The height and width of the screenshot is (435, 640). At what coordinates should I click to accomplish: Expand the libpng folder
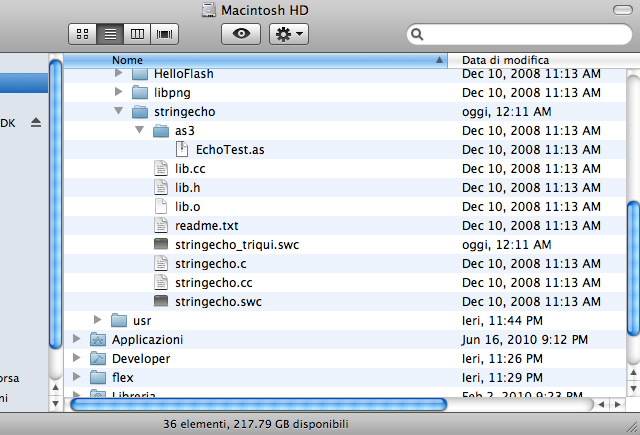119,91
